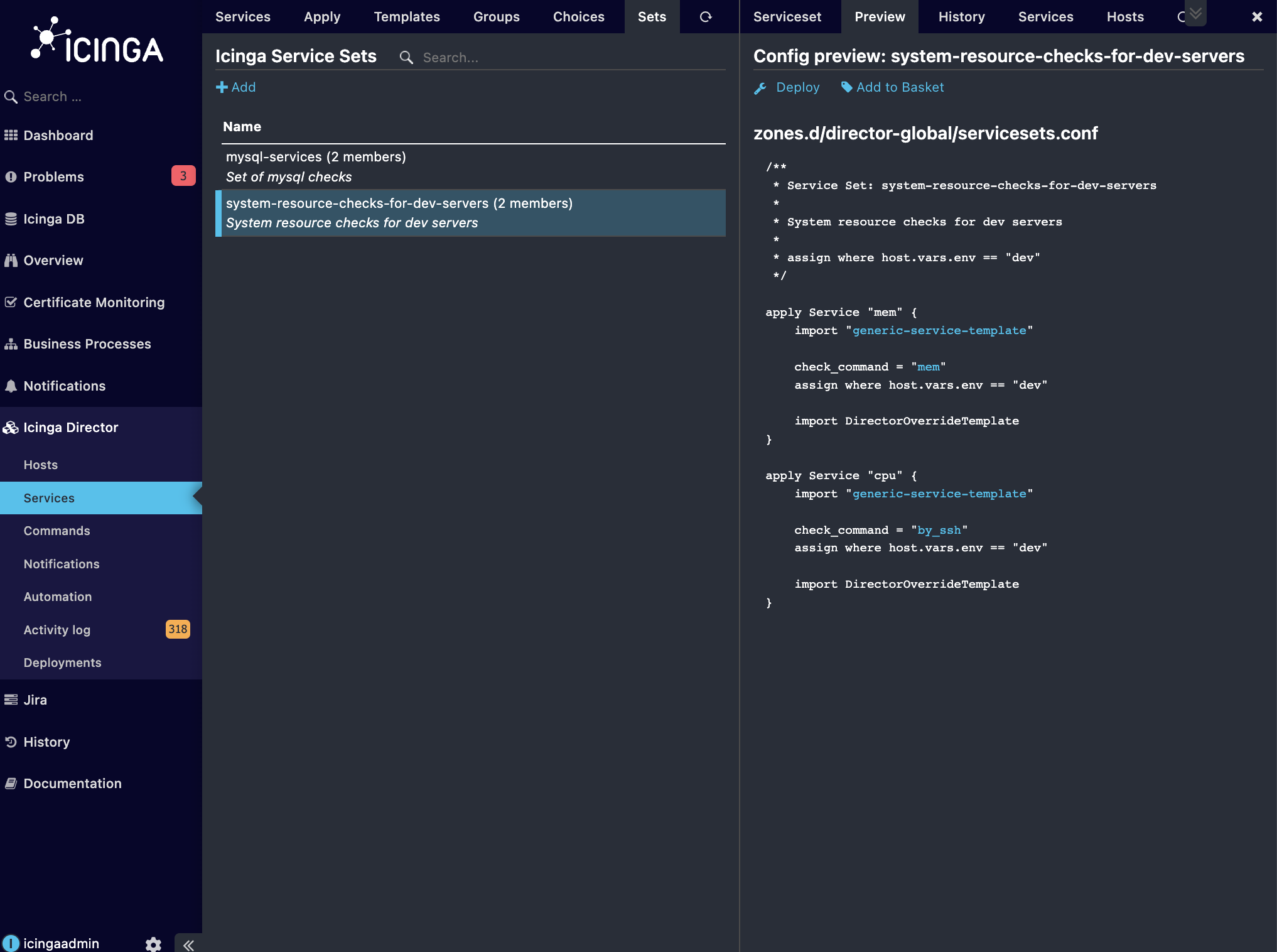Viewport: 1277px width, 952px height.
Task: Select the Preview tab
Action: click(880, 17)
